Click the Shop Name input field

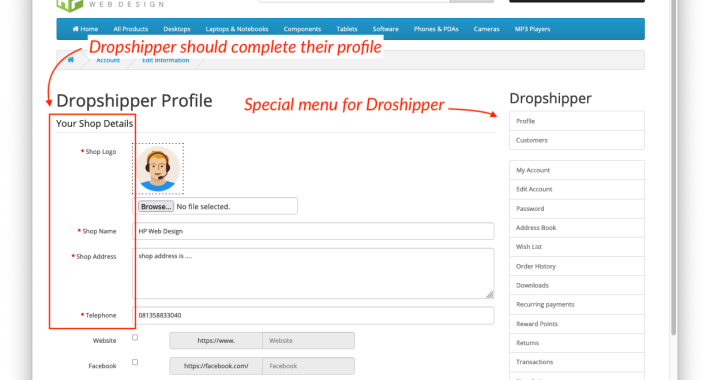pos(313,231)
